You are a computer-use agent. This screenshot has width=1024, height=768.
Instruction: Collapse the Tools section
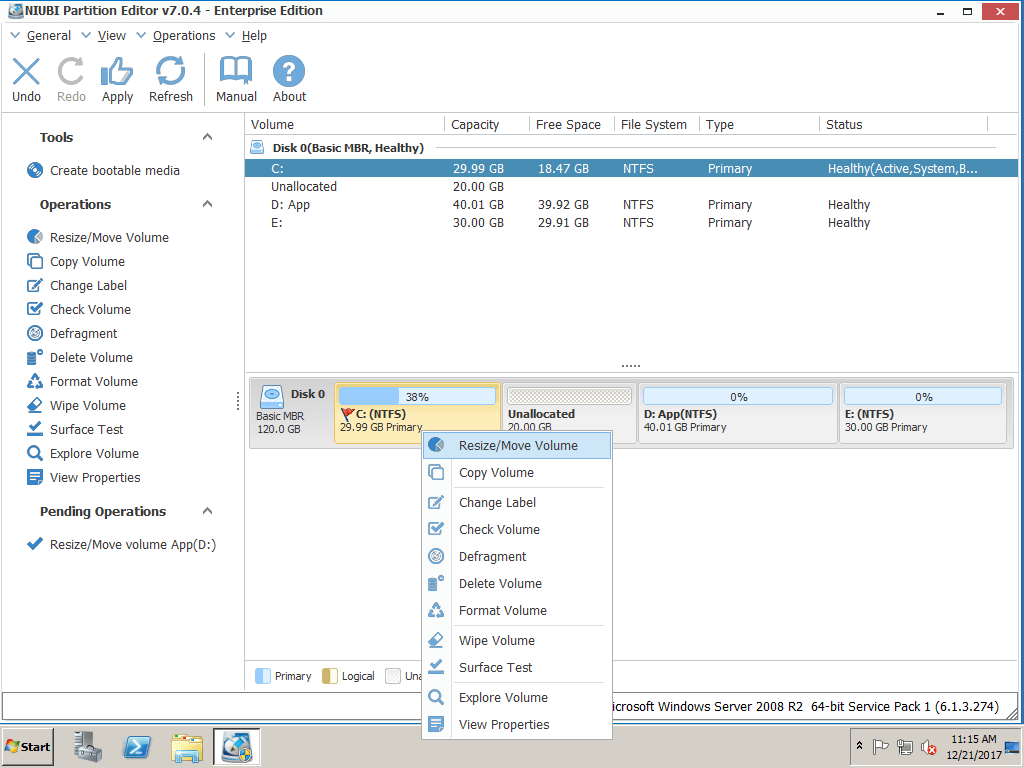click(207, 137)
